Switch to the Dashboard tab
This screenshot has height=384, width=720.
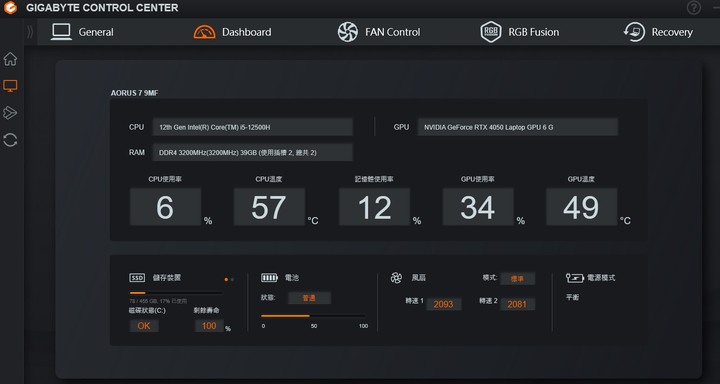pyautogui.click(x=232, y=32)
